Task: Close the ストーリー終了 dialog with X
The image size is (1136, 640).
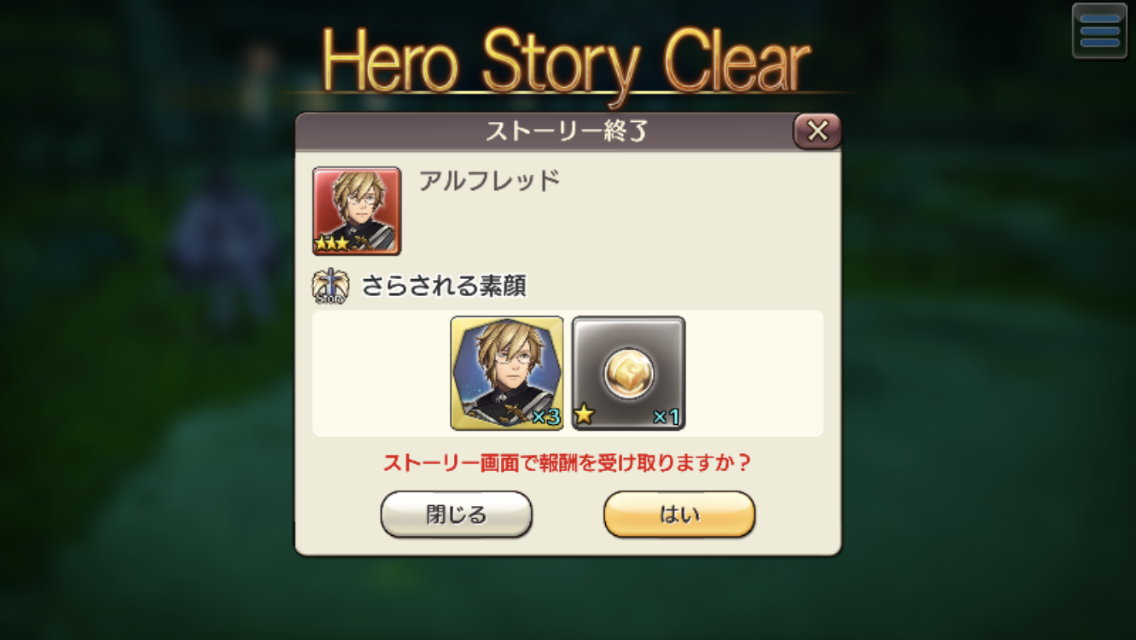Action: tap(817, 131)
